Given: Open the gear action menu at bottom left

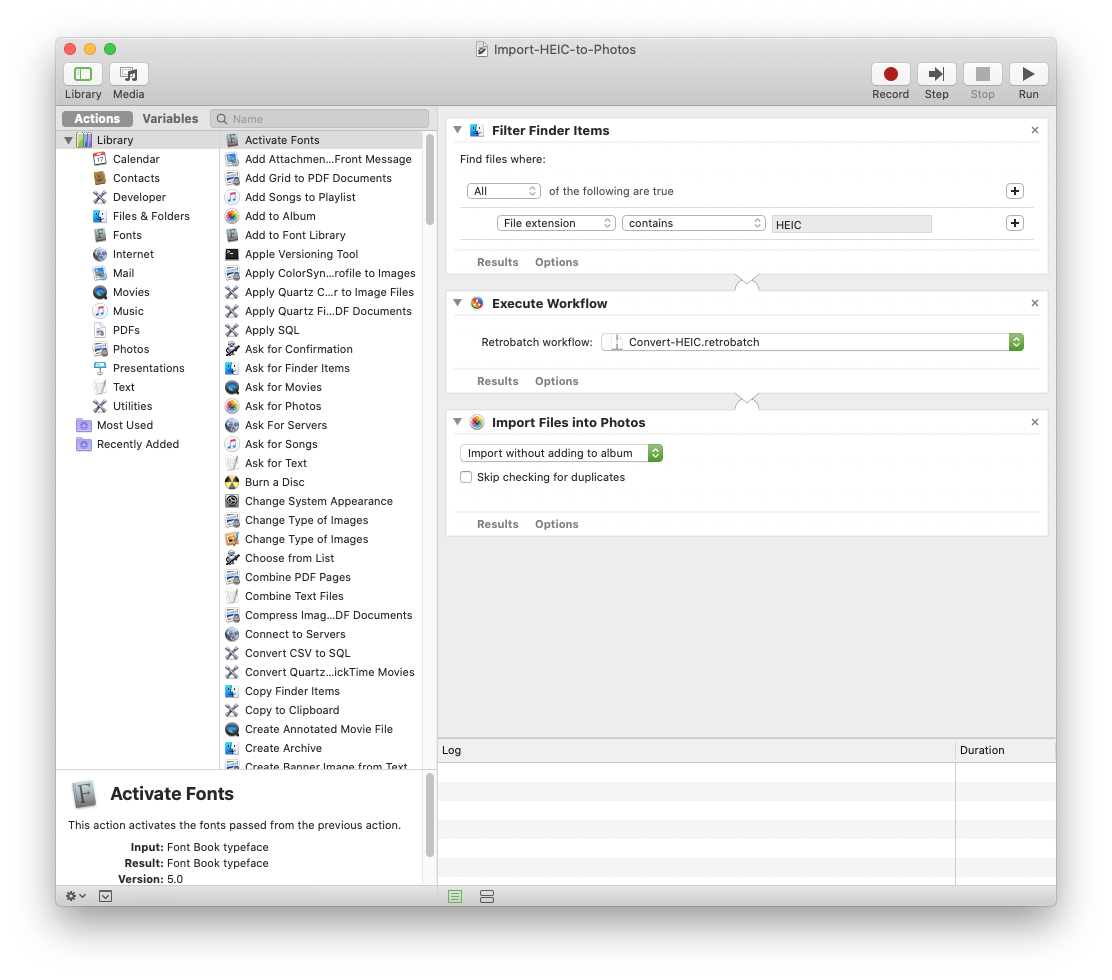Looking at the screenshot, I should point(76,896).
